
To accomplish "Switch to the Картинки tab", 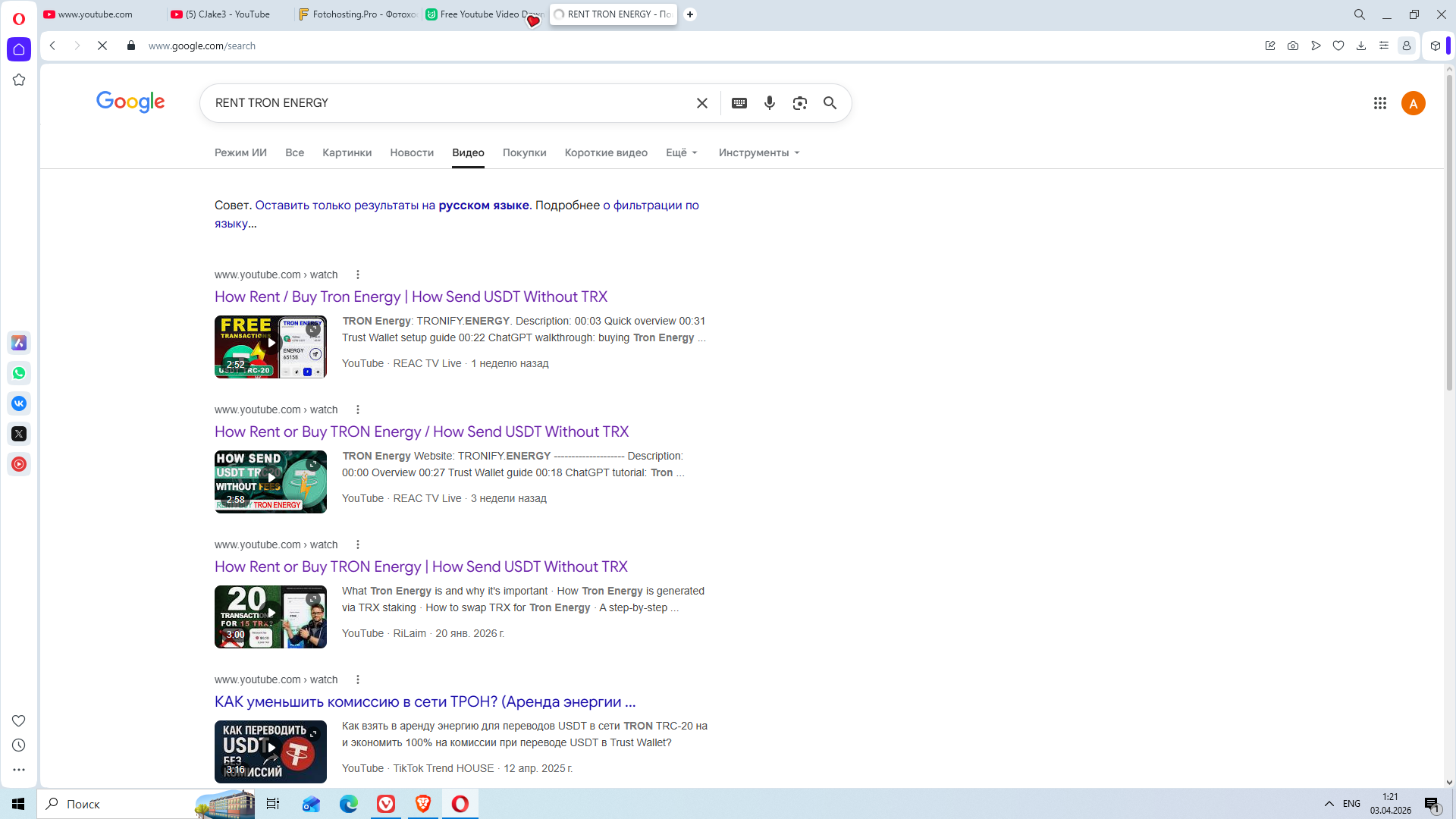I will 347,152.
